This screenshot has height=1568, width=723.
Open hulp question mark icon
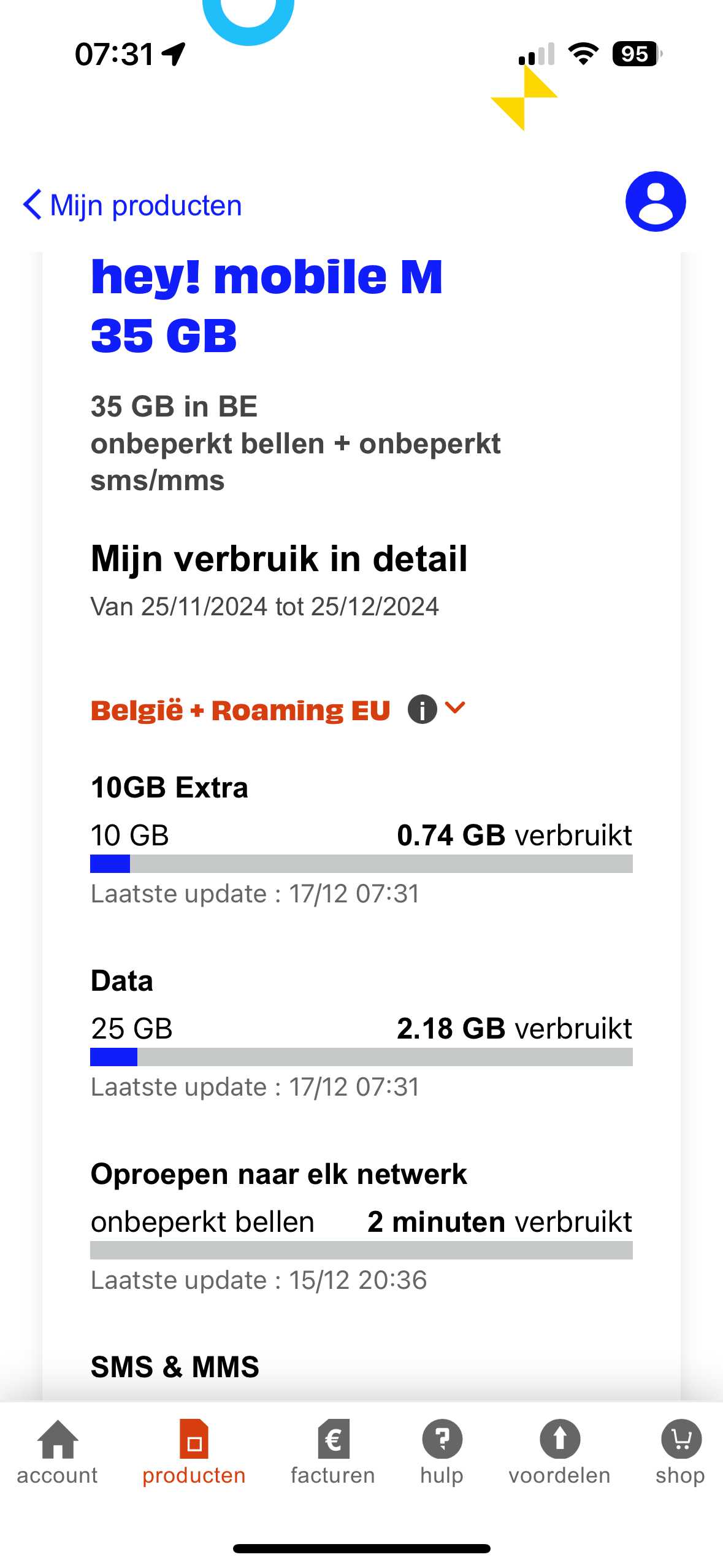tap(442, 1439)
